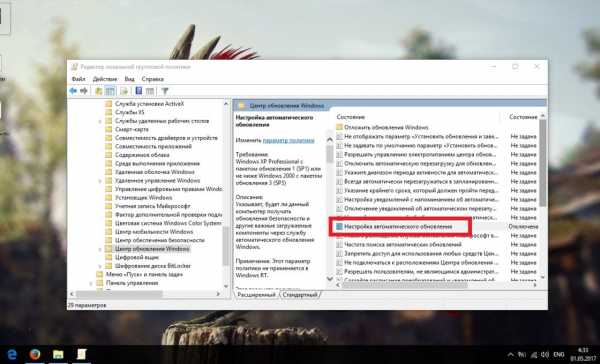Click the blue help book toolbar icon
This screenshot has height=364, width=600.
point(139,91)
